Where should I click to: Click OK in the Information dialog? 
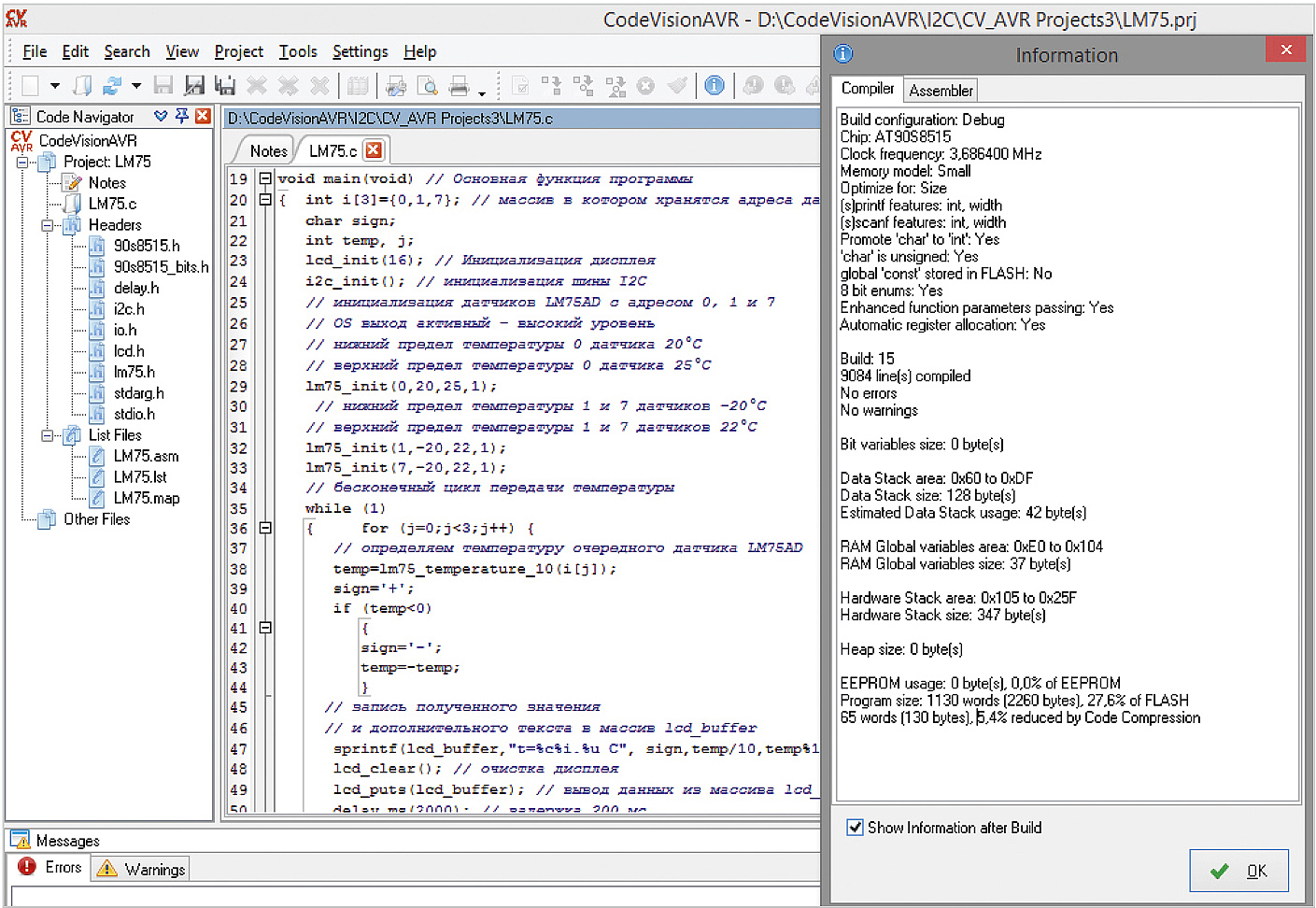coord(1239,871)
